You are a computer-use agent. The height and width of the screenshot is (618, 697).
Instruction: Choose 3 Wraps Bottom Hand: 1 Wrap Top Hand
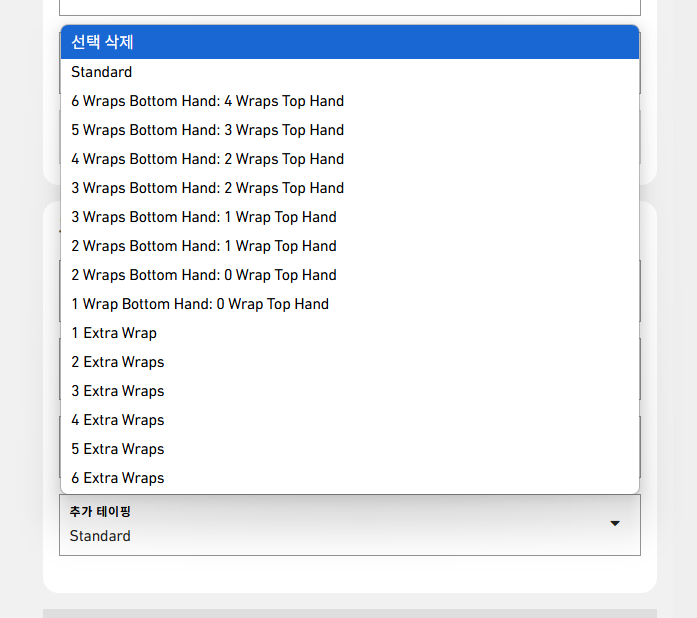tap(350, 217)
